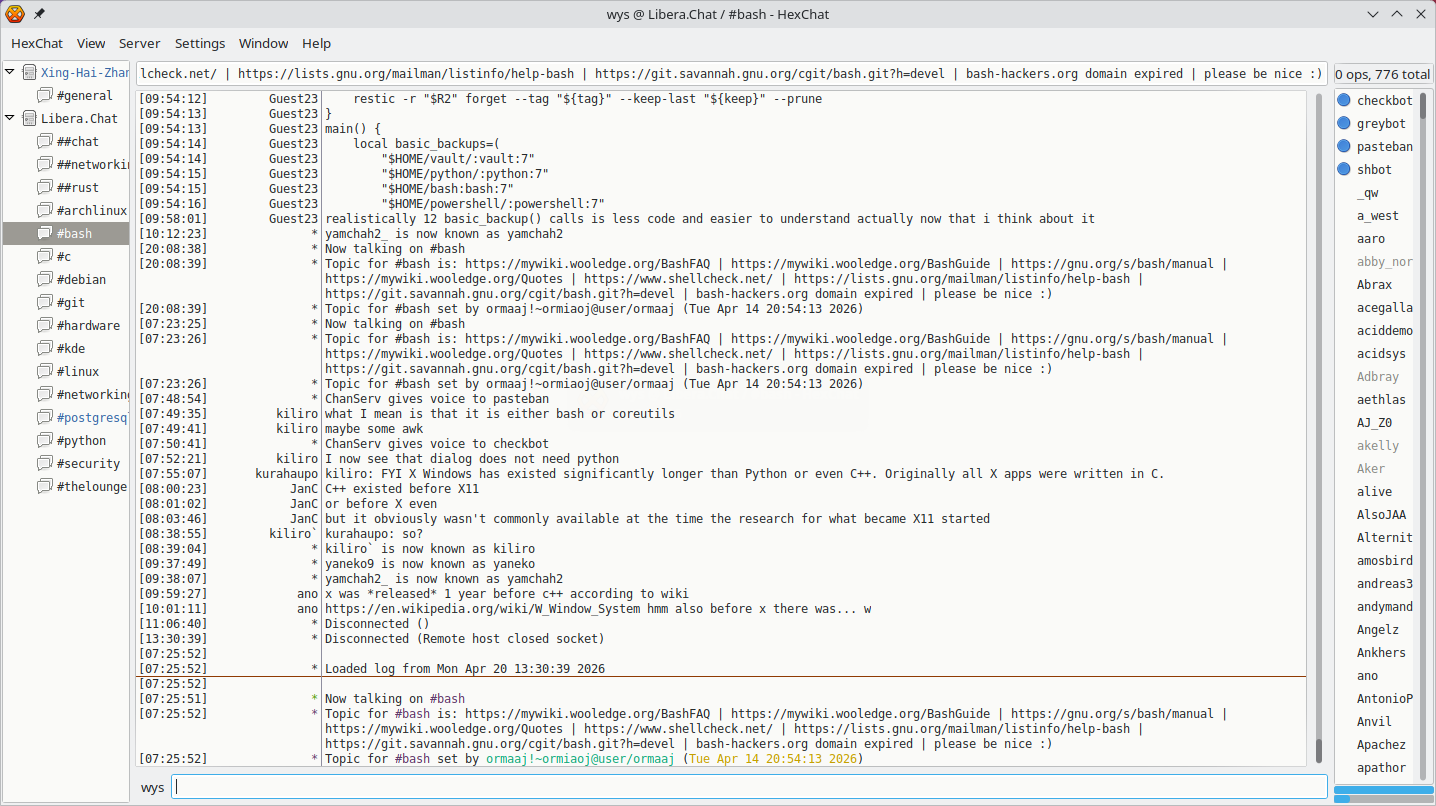Select the #thelounge channel icon
This screenshot has height=806, width=1436.
click(45, 486)
